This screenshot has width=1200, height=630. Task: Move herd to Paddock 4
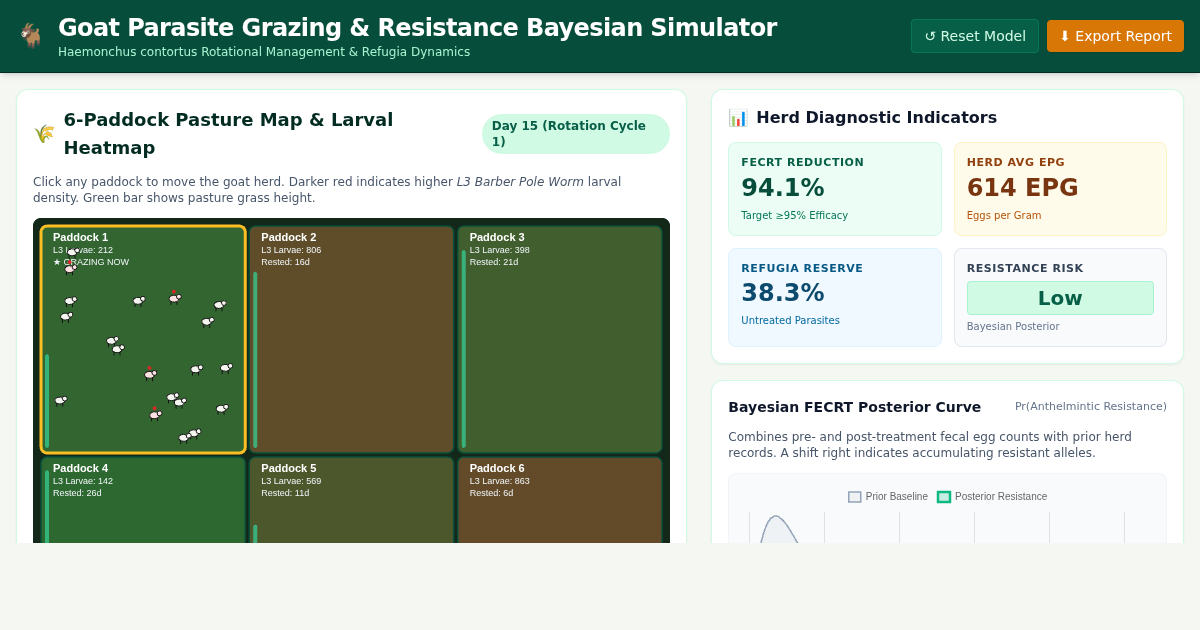point(143,500)
